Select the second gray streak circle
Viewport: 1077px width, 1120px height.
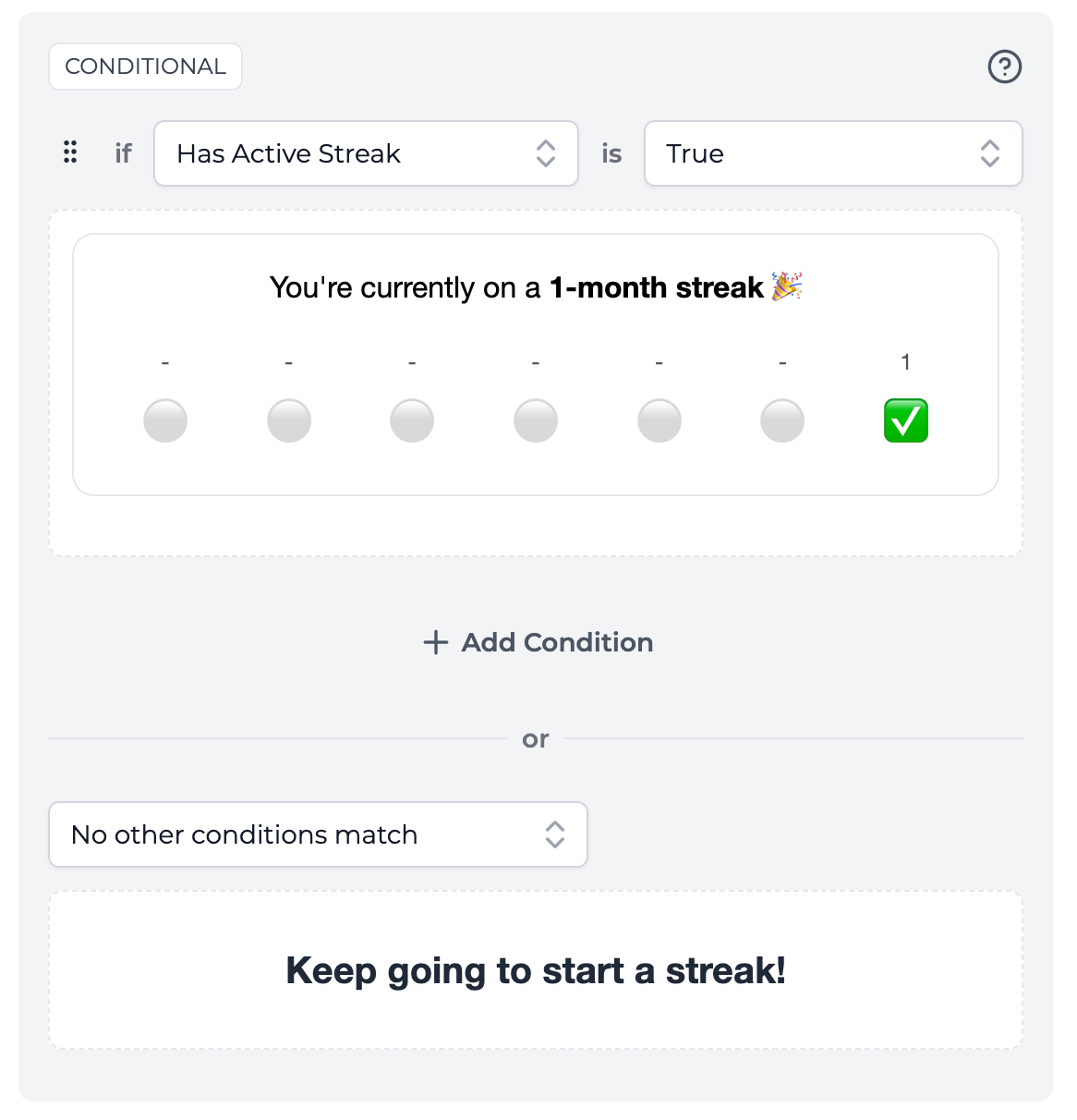289,420
